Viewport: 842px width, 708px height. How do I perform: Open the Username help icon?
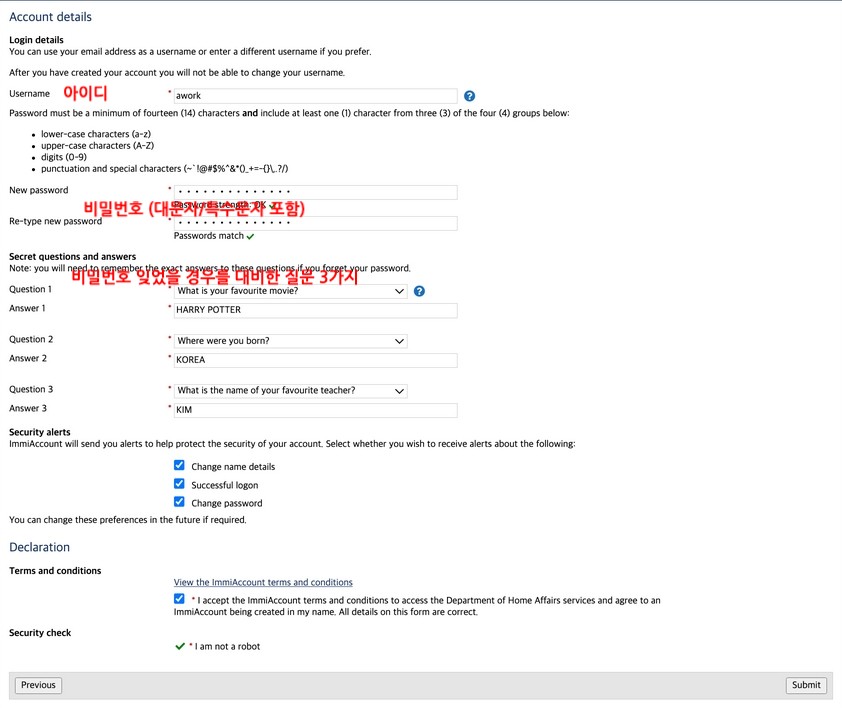click(469, 96)
